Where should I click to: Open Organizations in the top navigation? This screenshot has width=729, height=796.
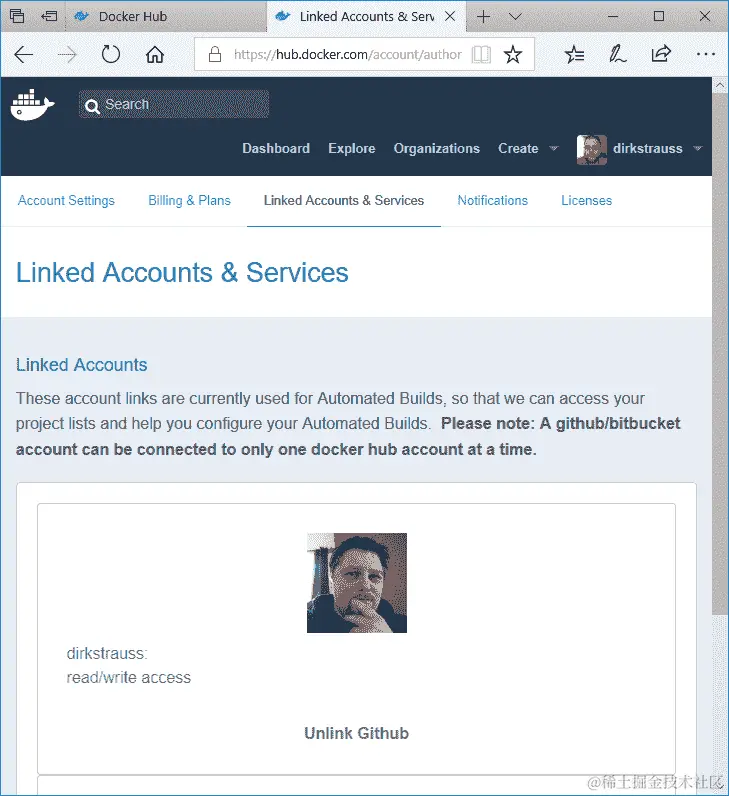coord(437,148)
